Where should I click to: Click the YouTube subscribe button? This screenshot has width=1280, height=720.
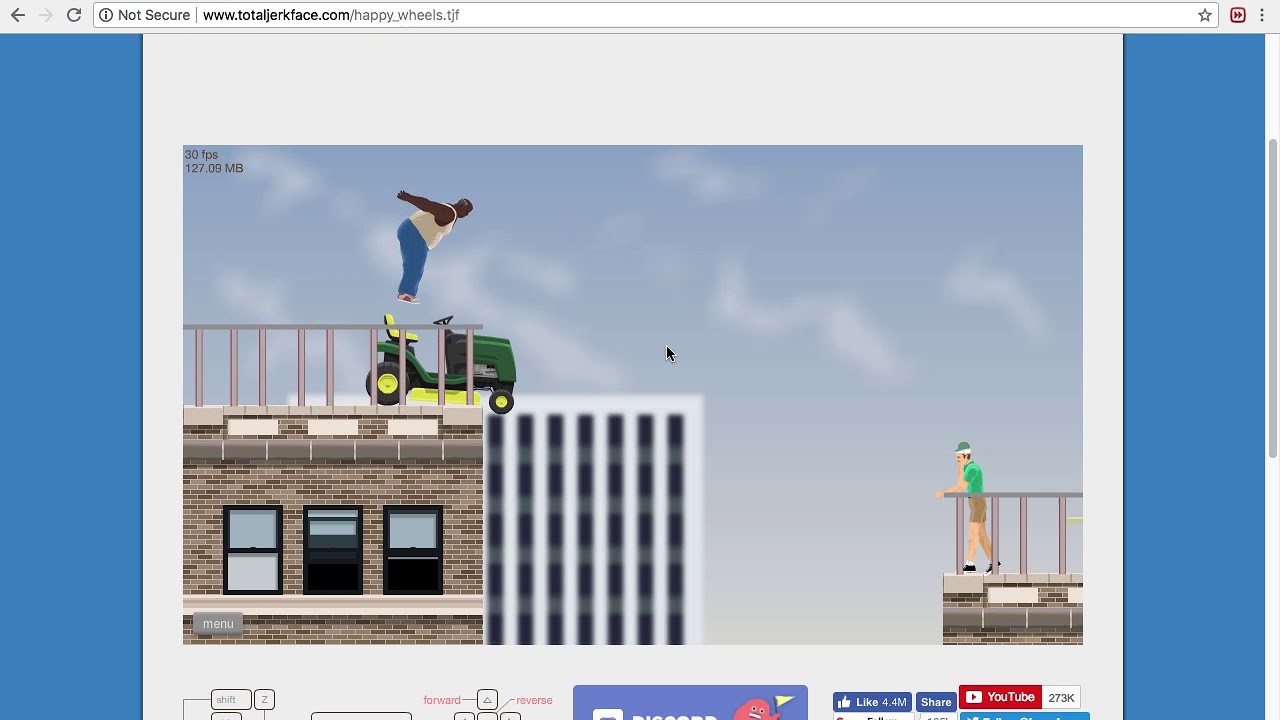(1000, 697)
